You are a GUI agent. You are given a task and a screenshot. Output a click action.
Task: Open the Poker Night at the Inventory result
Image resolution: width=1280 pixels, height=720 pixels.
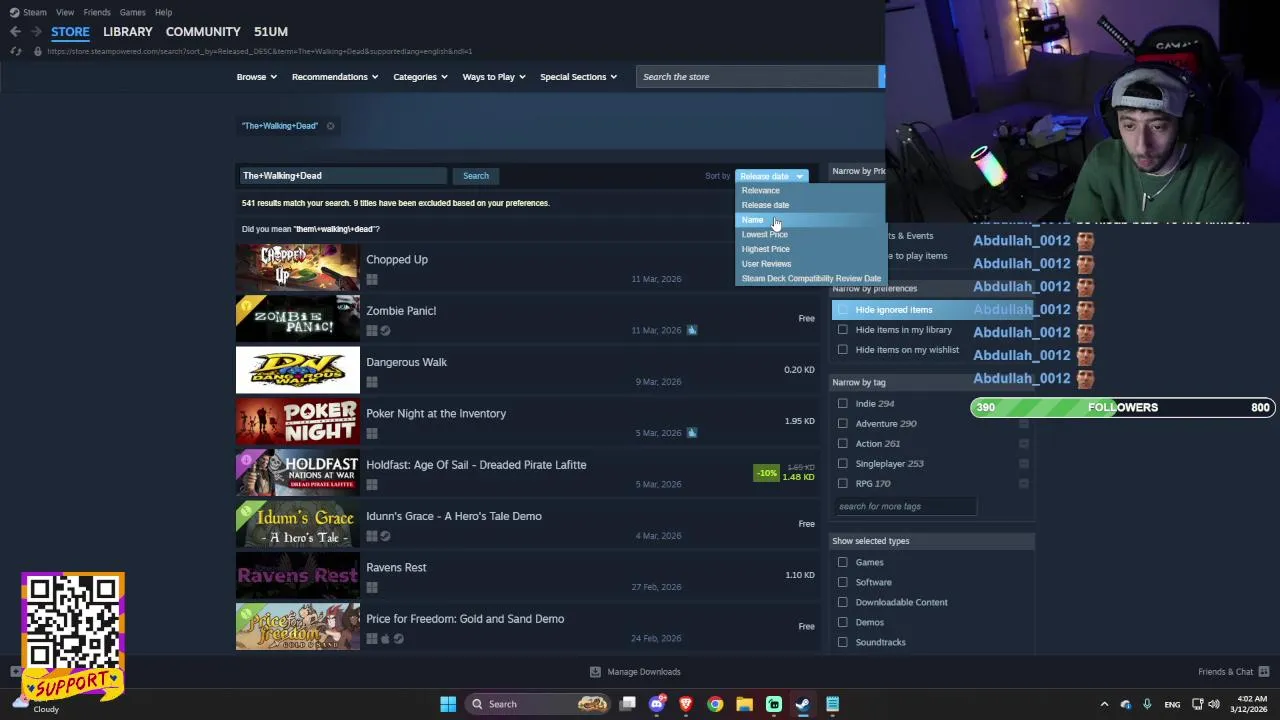pyautogui.click(x=527, y=423)
